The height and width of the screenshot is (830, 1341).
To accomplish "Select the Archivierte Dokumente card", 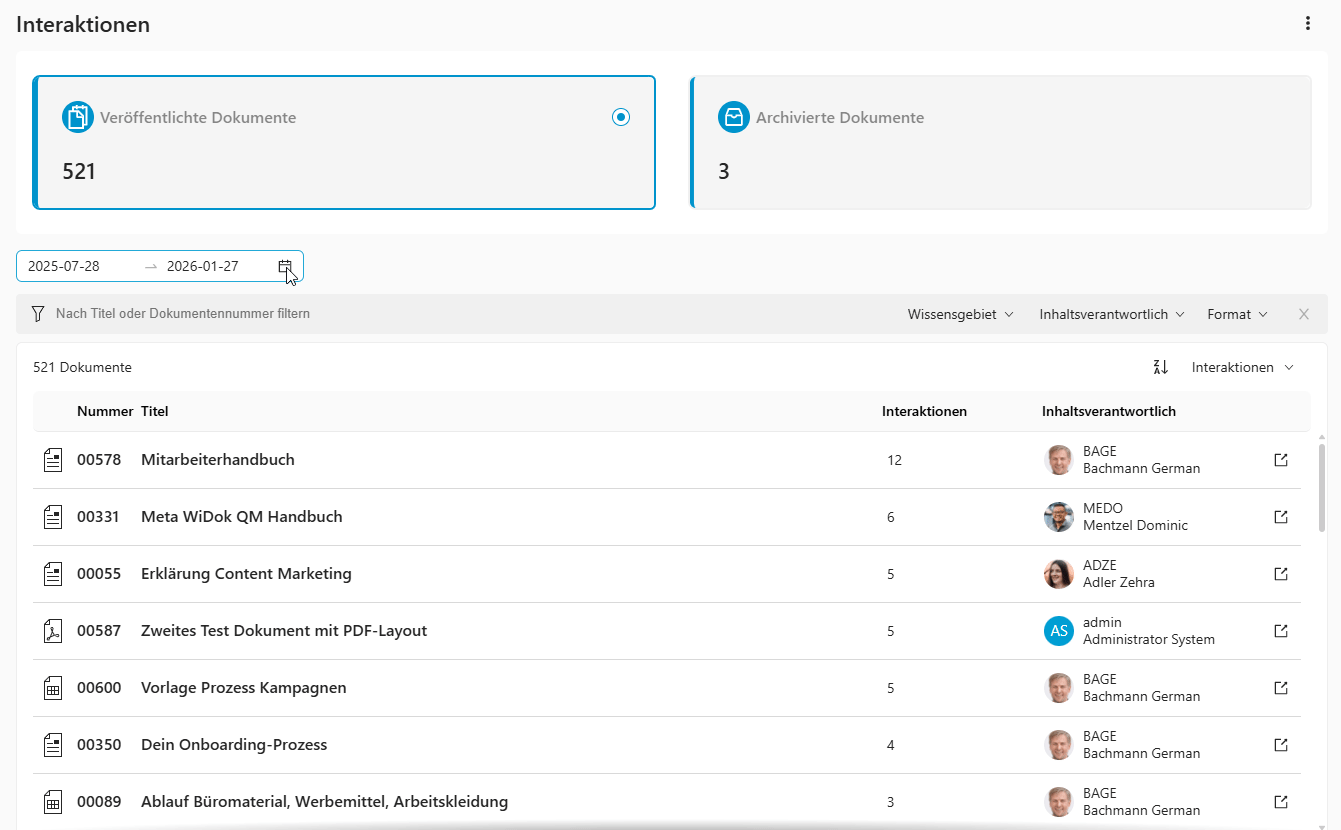I will (x=1000, y=143).
